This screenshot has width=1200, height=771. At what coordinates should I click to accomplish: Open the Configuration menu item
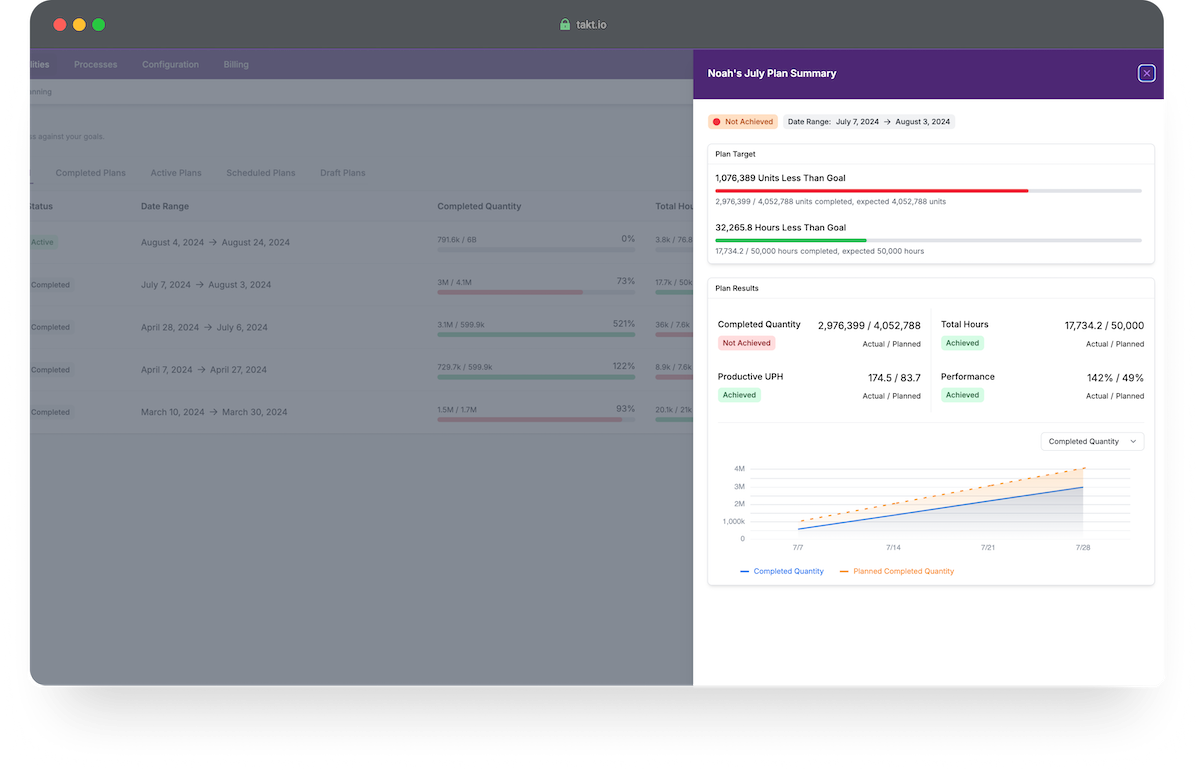click(x=170, y=65)
